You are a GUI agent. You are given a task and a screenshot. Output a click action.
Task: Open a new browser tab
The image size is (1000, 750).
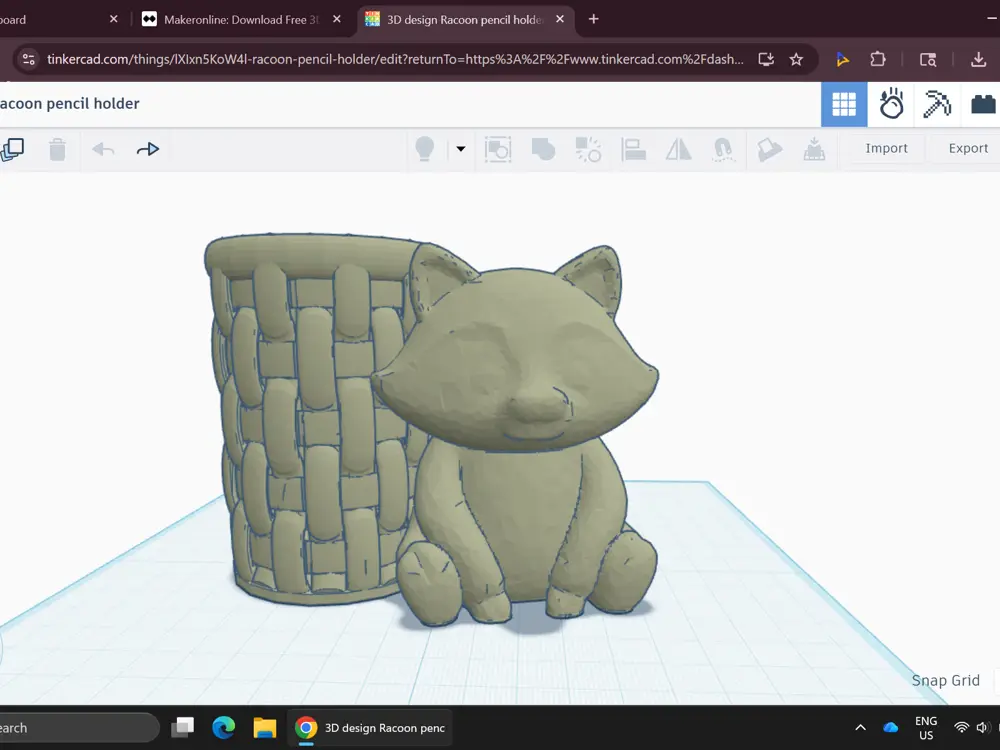point(594,19)
